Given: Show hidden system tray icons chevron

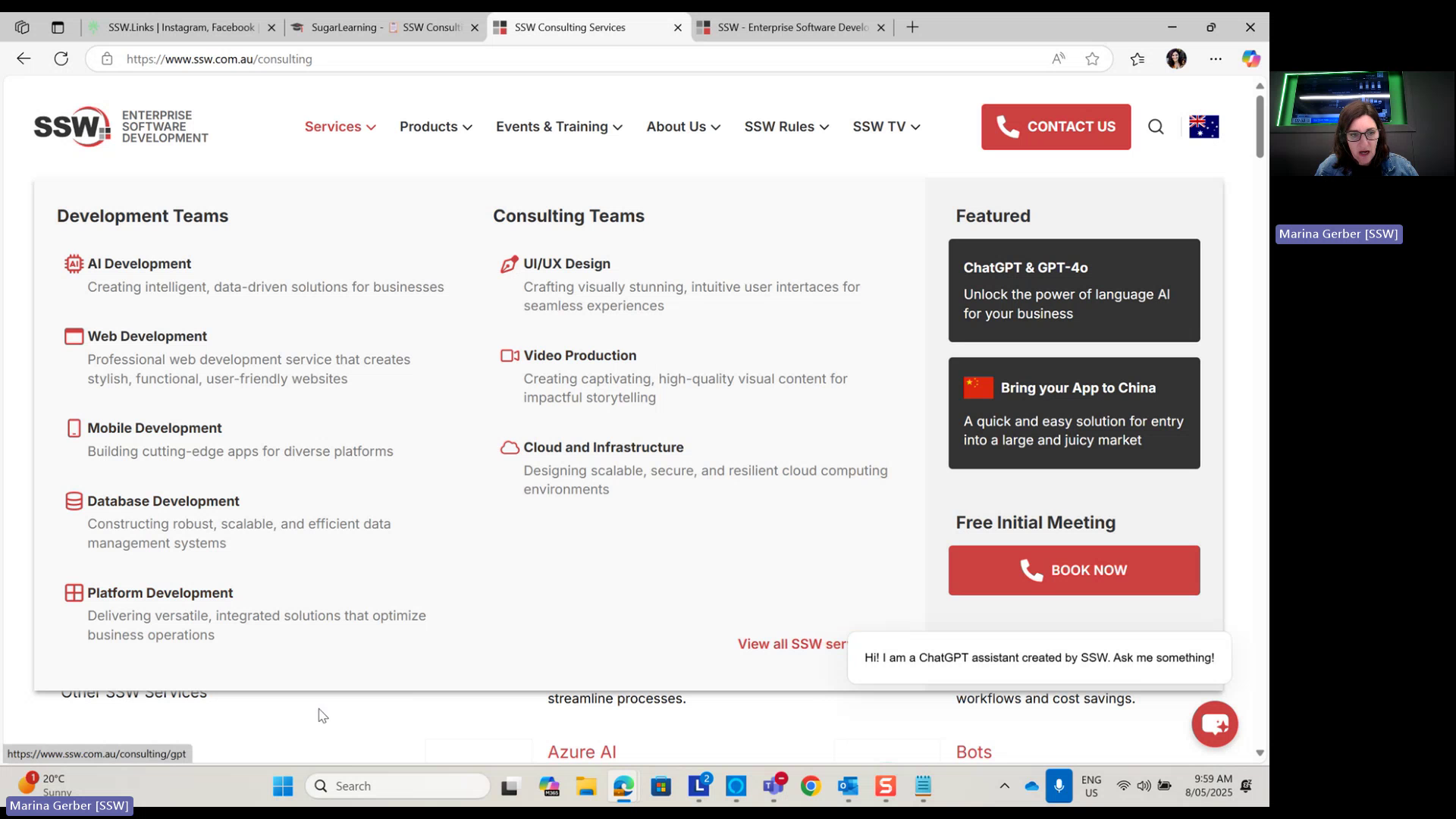Looking at the screenshot, I should (x=1004, y=786).
